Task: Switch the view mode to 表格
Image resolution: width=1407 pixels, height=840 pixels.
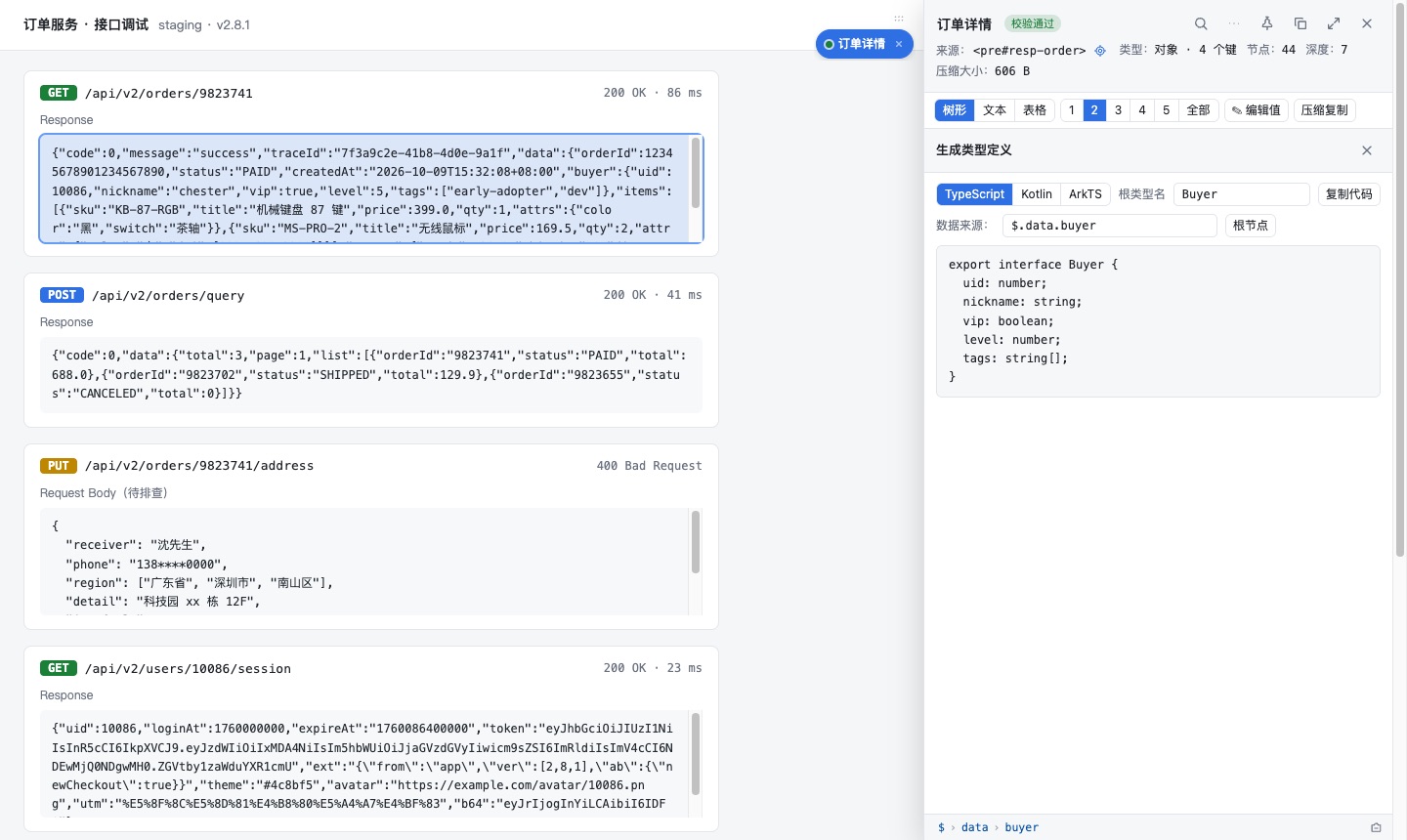Action: click(x=1035, y=110)
